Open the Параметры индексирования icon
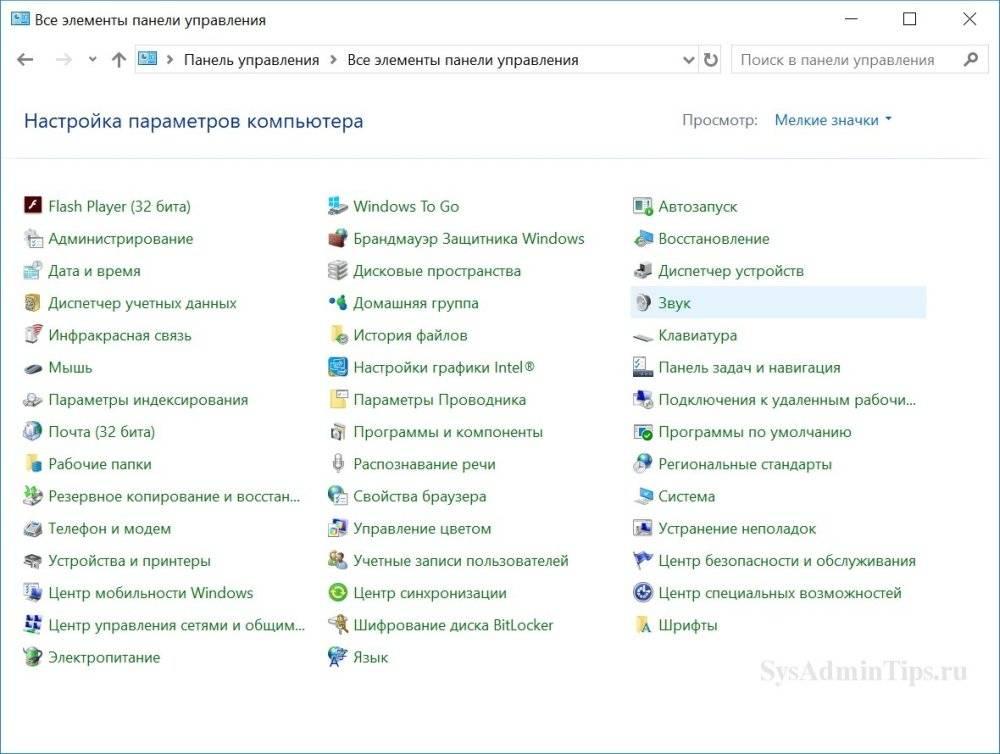Viewport: 1000px width, 754px height. 33,400
